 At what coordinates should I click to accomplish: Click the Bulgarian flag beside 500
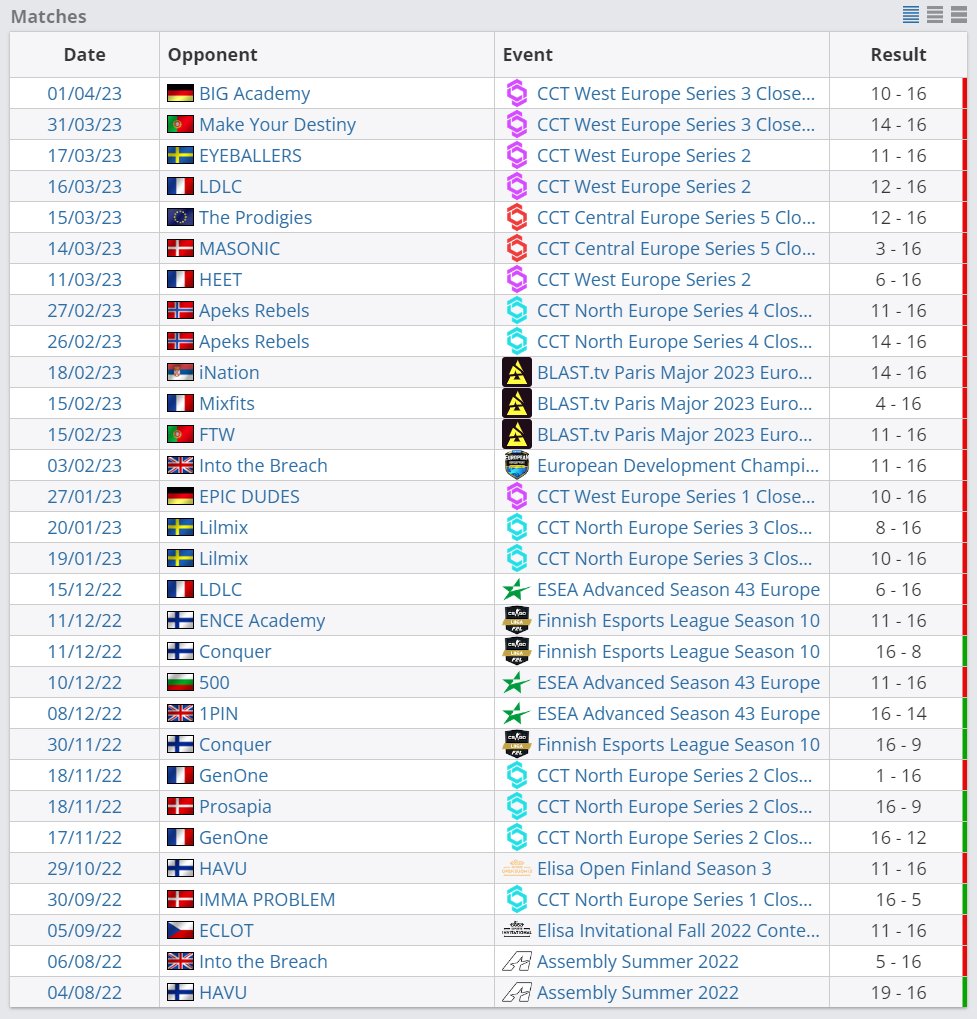180,682
